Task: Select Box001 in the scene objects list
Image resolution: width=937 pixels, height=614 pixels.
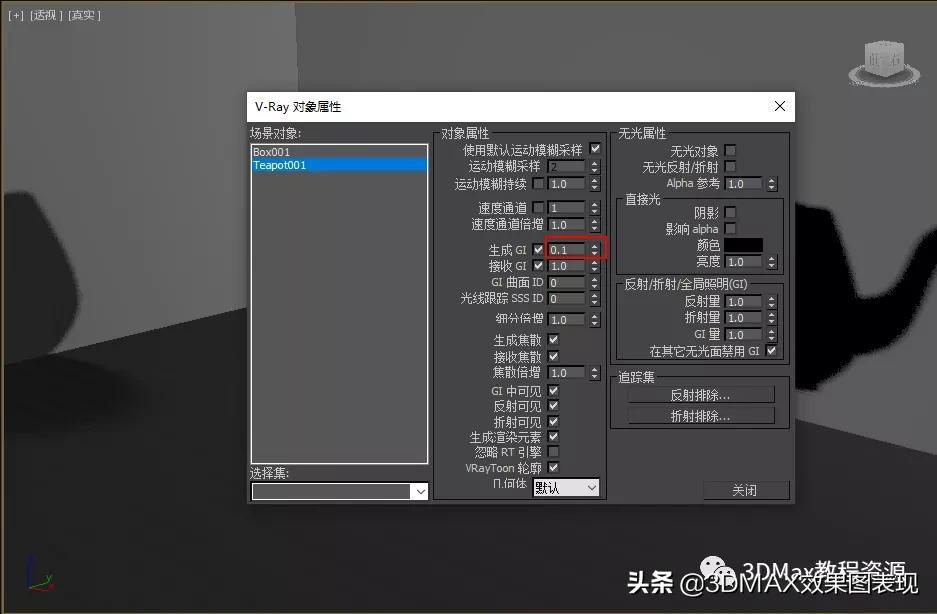Action: pos(339,152)
